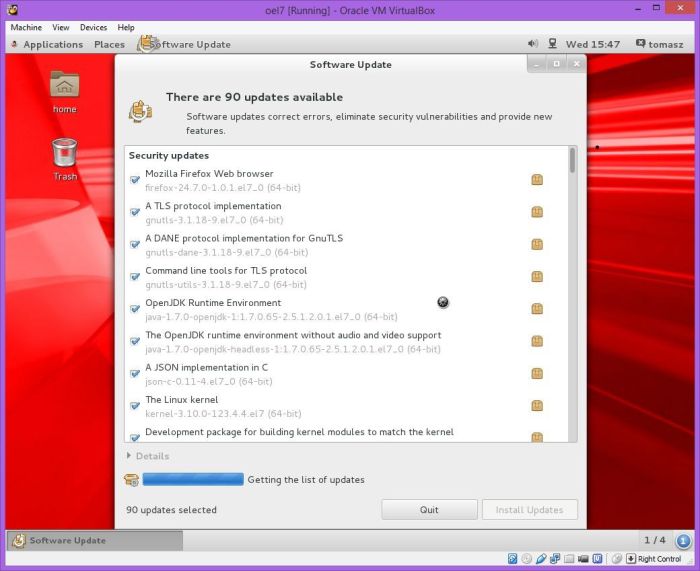Click the update list progress bar
Screen dimensions: 700x571
pos(193,480)
